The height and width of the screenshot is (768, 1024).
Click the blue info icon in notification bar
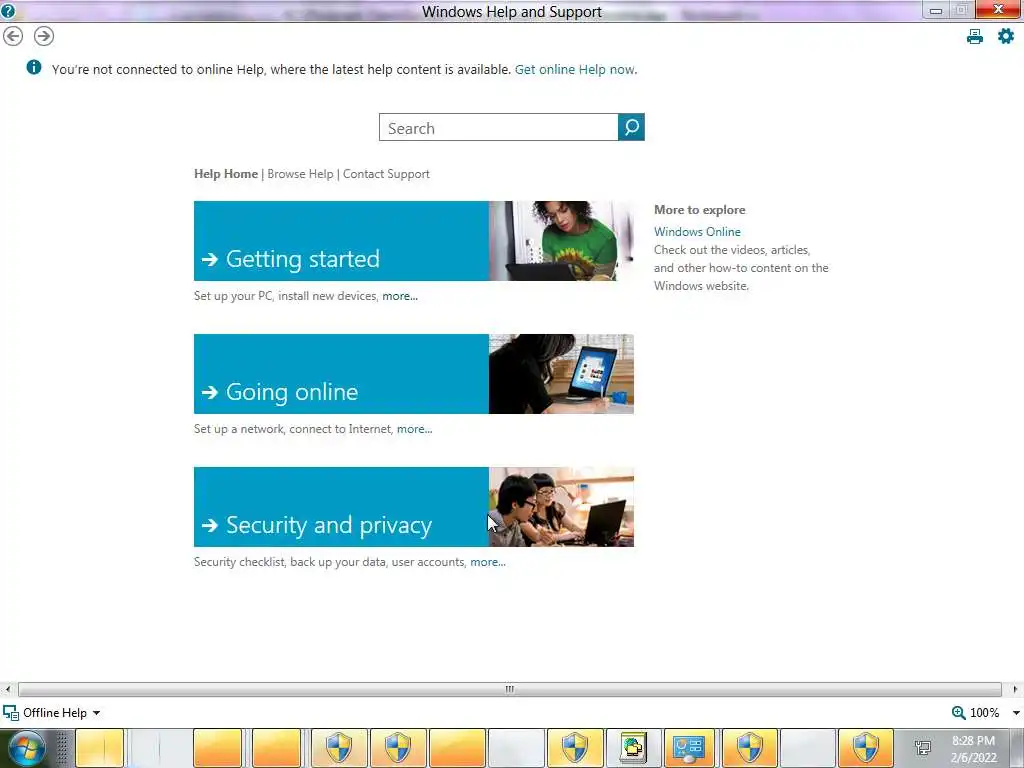(33, 67)
